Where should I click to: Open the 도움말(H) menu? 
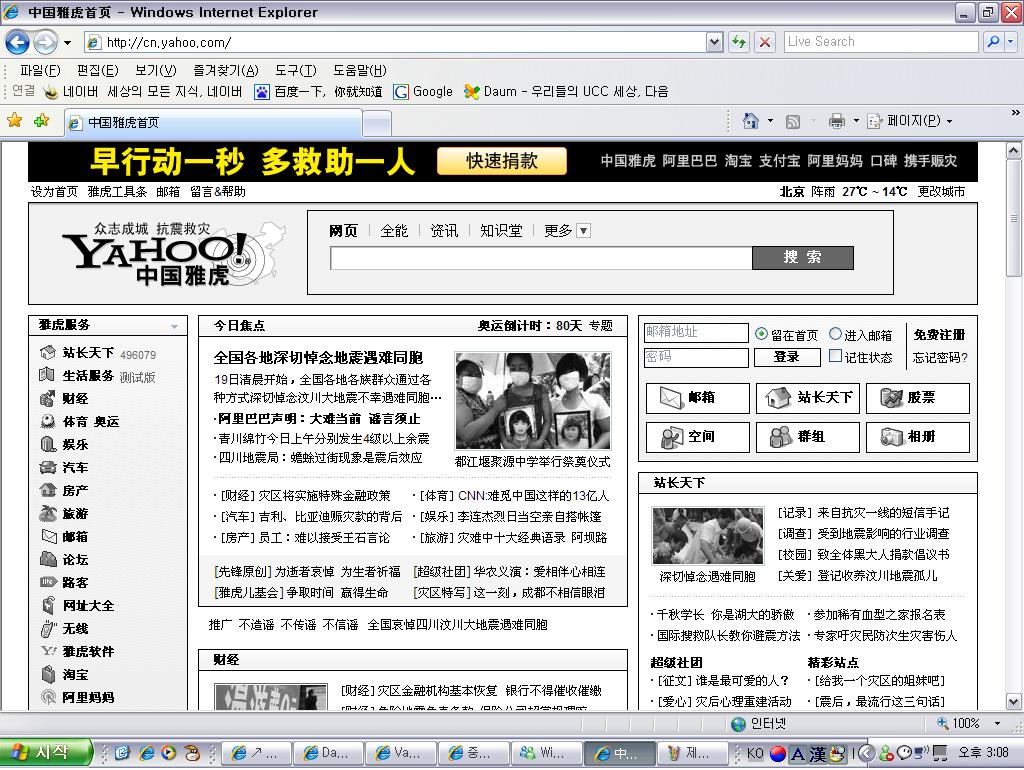359,70
